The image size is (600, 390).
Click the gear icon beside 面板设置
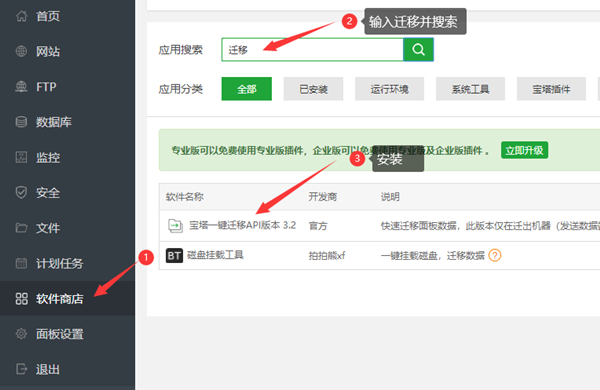[21, 334]
